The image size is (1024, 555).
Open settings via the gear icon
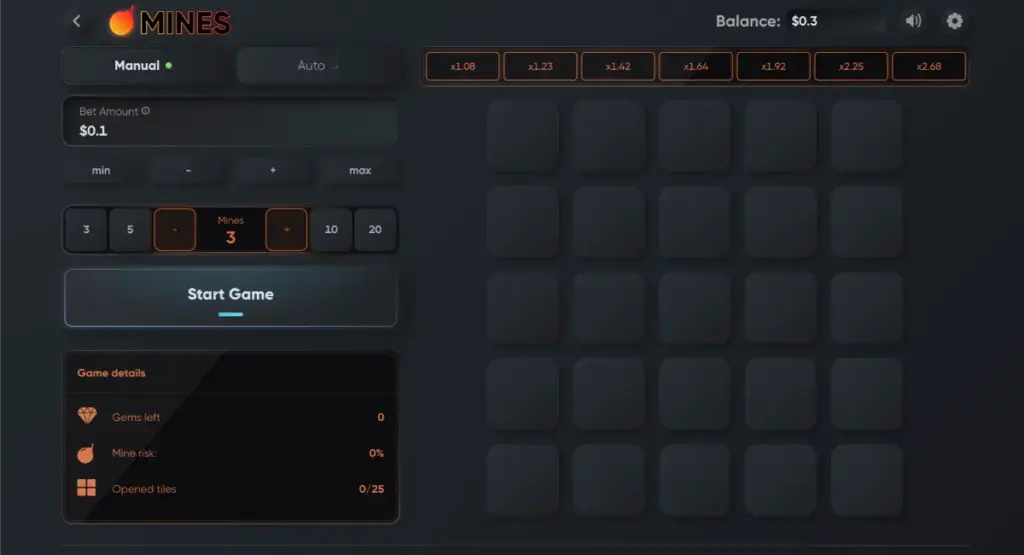coord(954,21)
